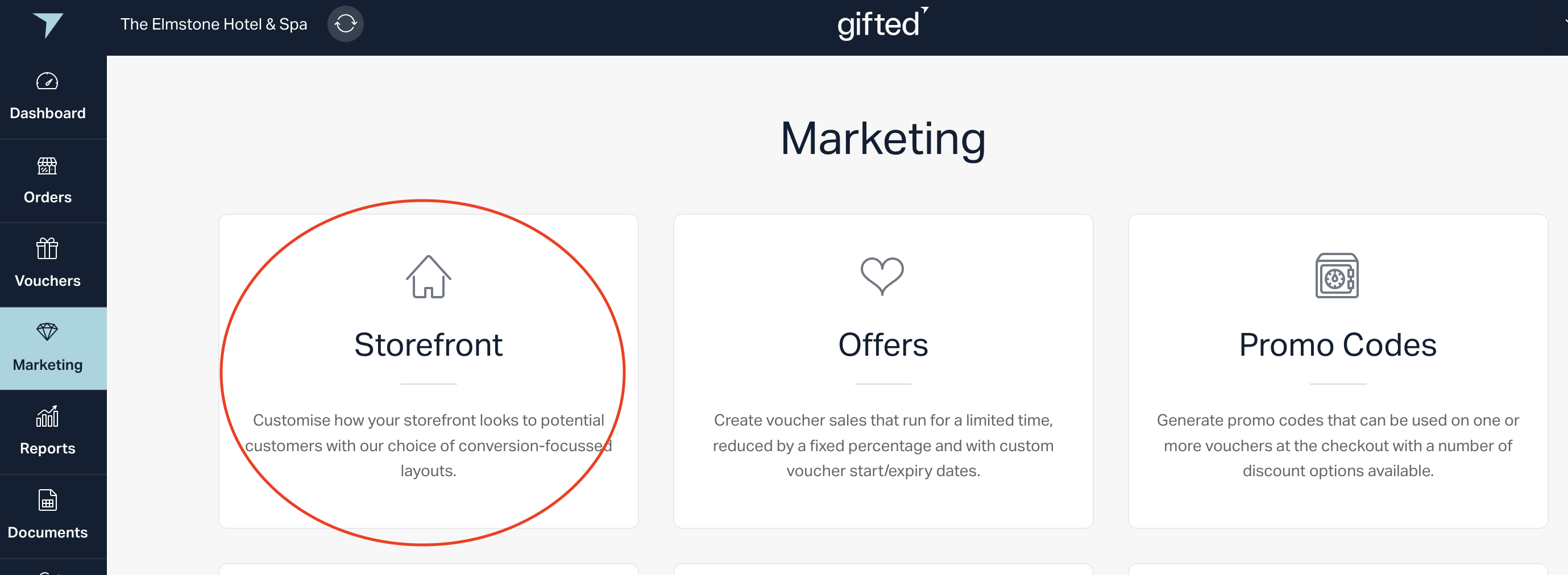Open the Reports chart icon
Viewport: 1568px width, 575px height.
point(48,416)
